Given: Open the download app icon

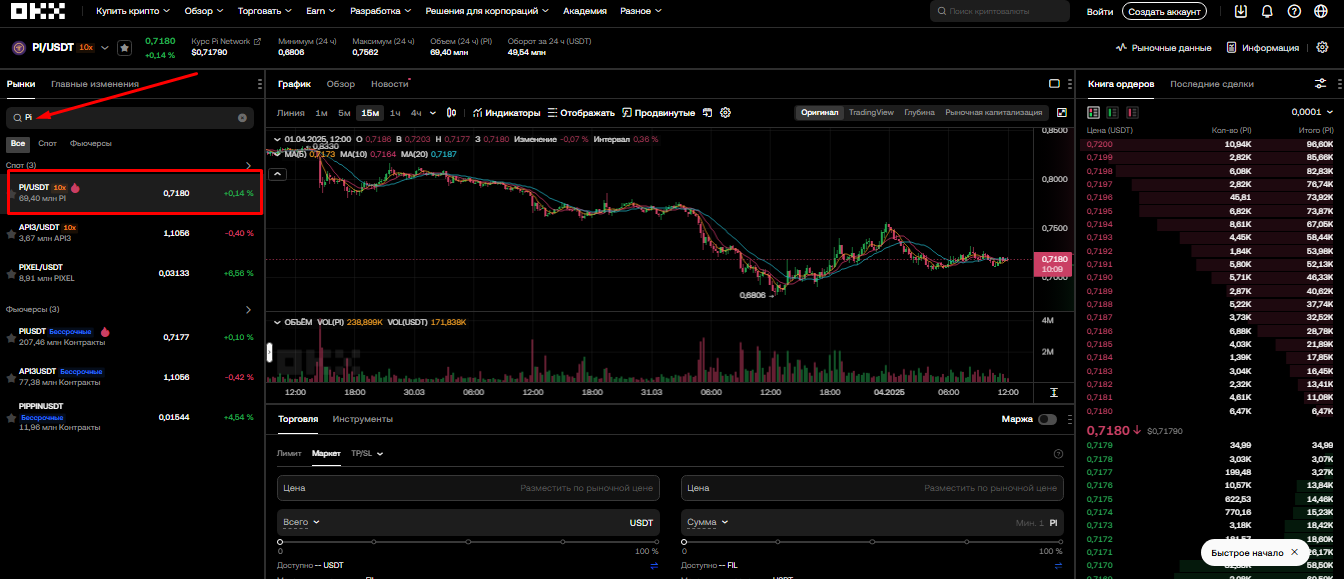Looking at the screenshot, I should point(1241,12).
